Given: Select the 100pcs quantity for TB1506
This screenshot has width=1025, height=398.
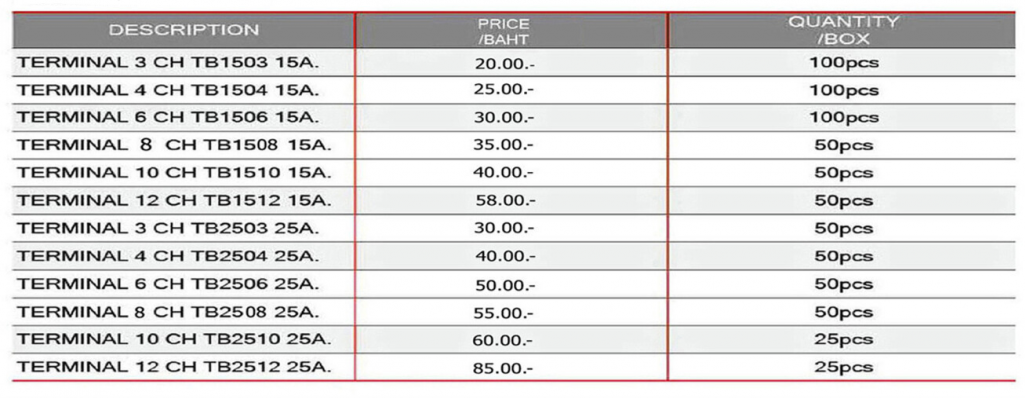Looking at the screenshot, I should [843, 118].
